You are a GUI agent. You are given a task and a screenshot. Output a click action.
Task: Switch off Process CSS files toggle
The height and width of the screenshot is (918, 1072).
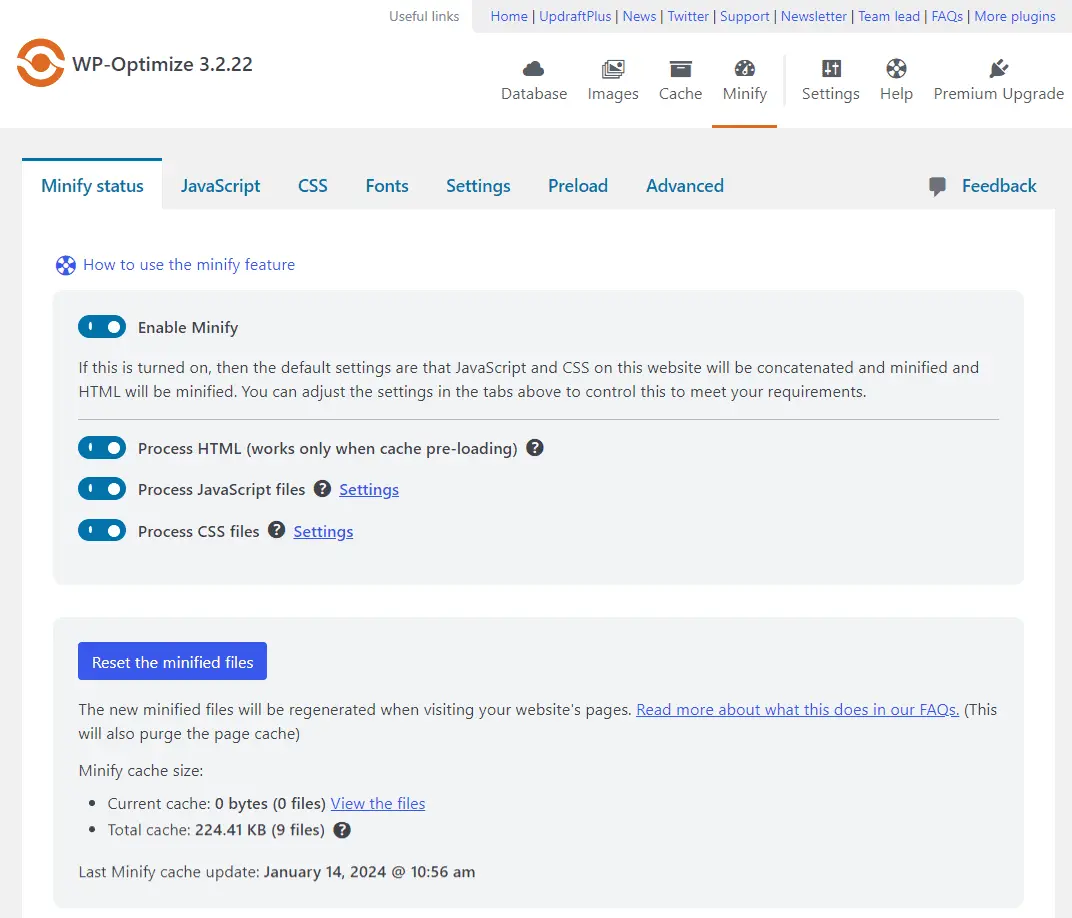(102, 531)
